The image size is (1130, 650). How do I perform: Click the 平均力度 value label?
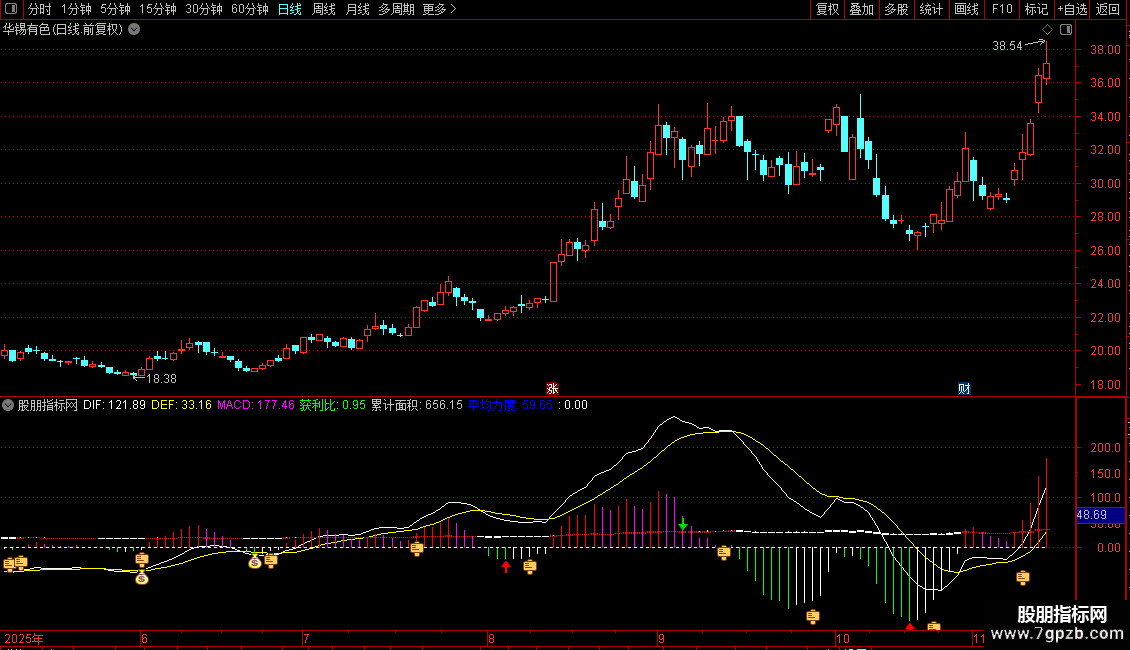(510, 405)
